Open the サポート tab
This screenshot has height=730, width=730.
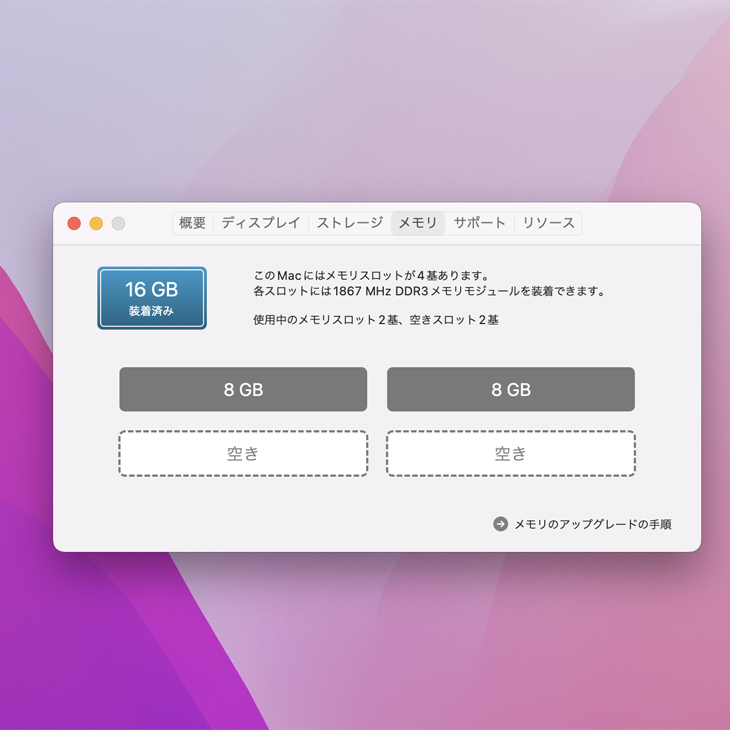click(x=480, y=223)
